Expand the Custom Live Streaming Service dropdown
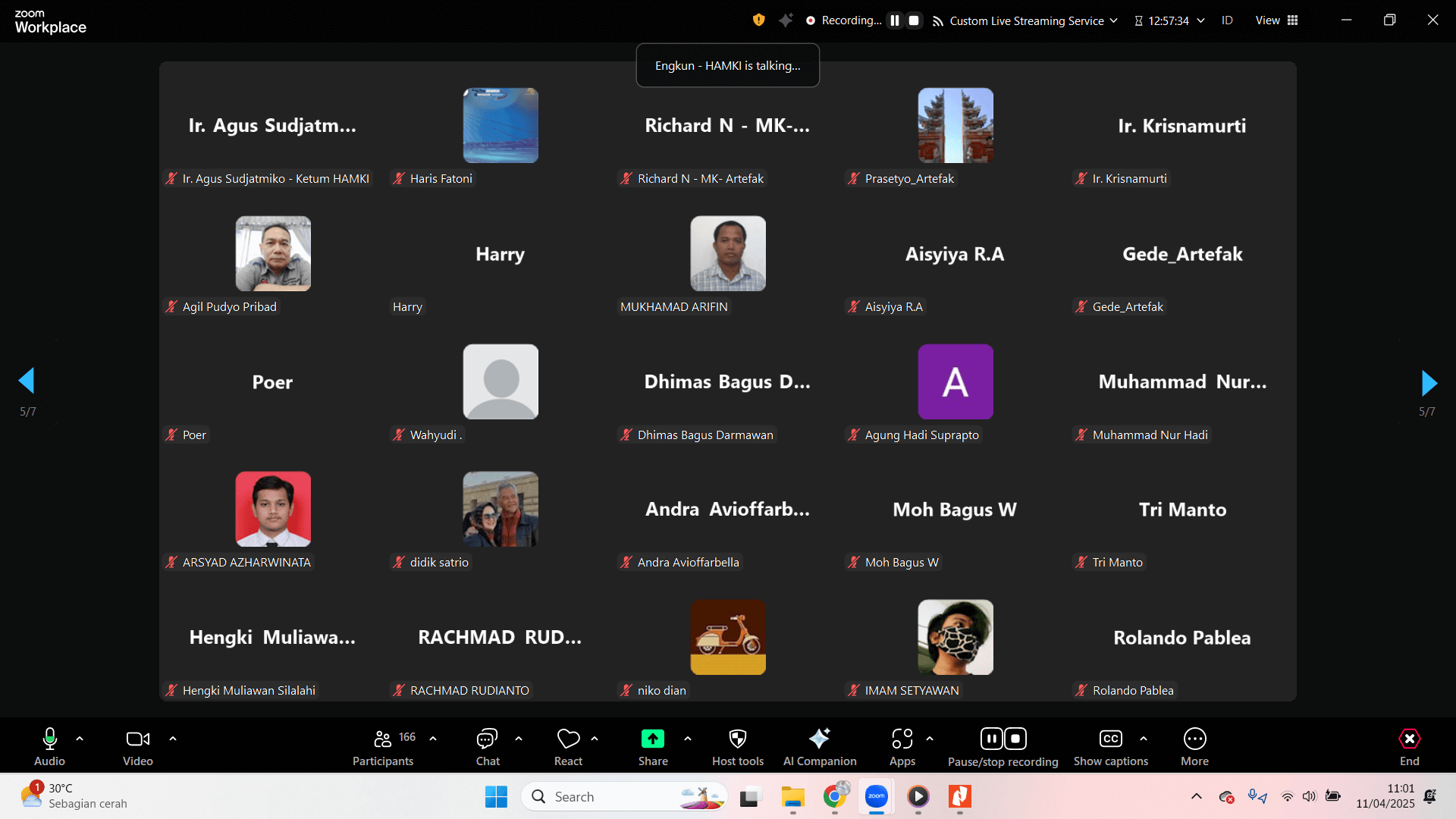Viewport: 1456px width, 819px height. [x=1113, y=20]
